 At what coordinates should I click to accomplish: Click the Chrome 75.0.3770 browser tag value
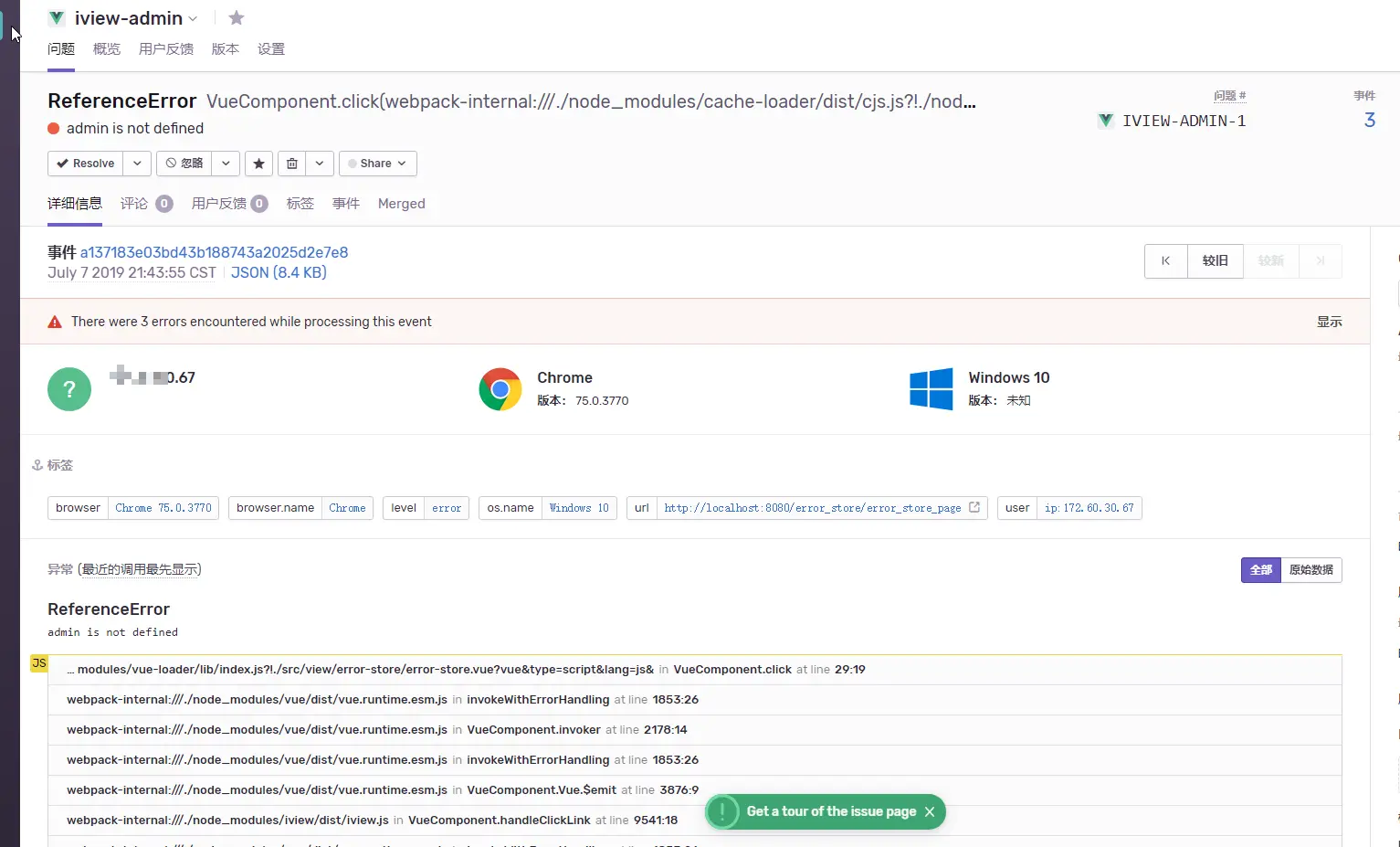163,508
